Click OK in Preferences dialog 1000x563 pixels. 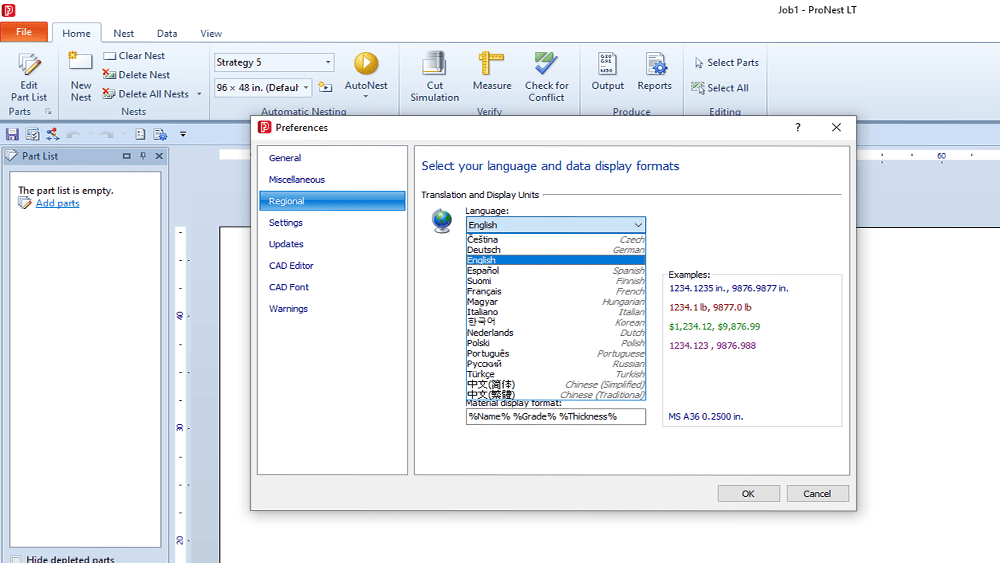click(x=747, y=493)
